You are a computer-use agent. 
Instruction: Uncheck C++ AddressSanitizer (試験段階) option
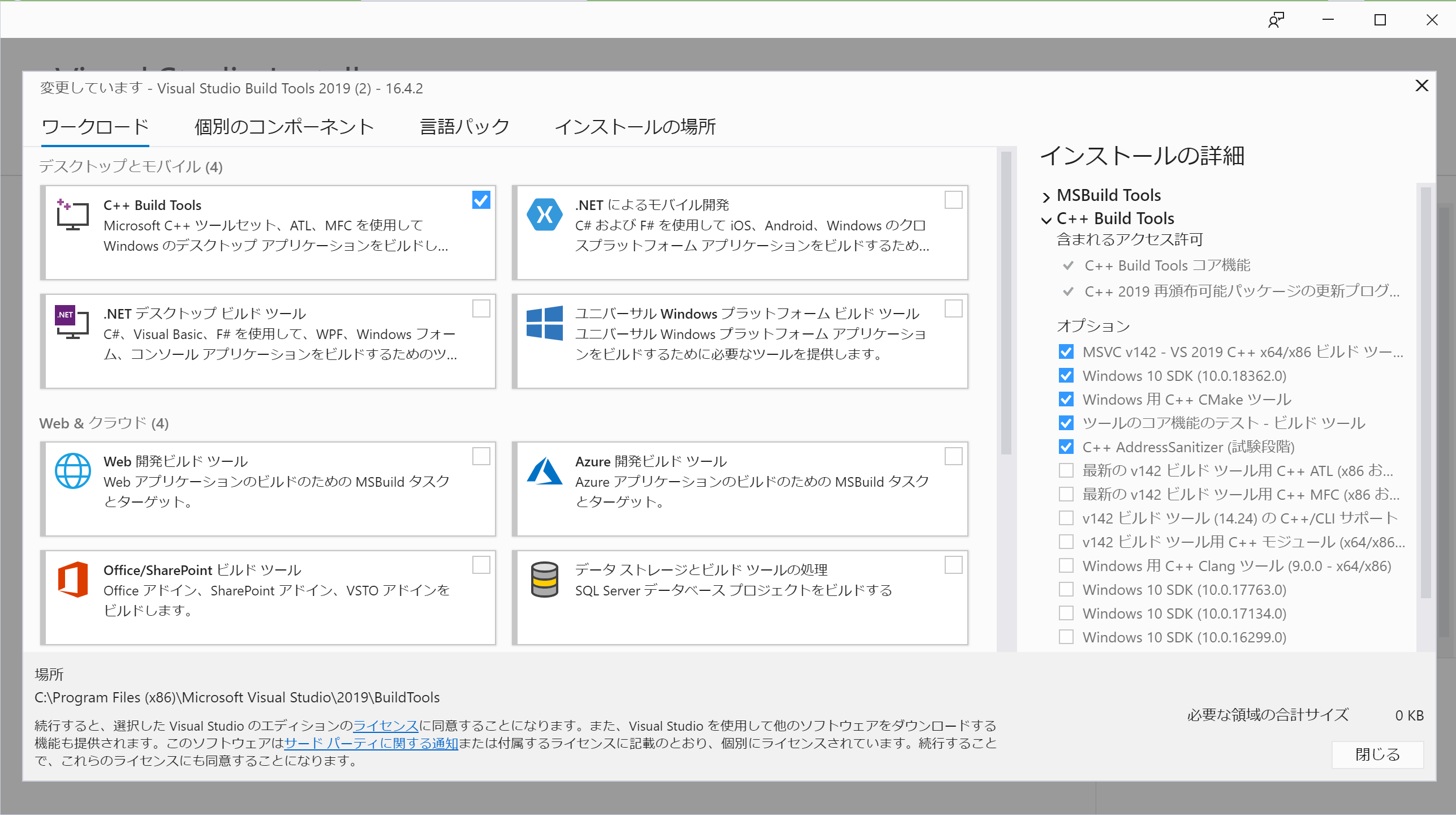click(1066, 447)
